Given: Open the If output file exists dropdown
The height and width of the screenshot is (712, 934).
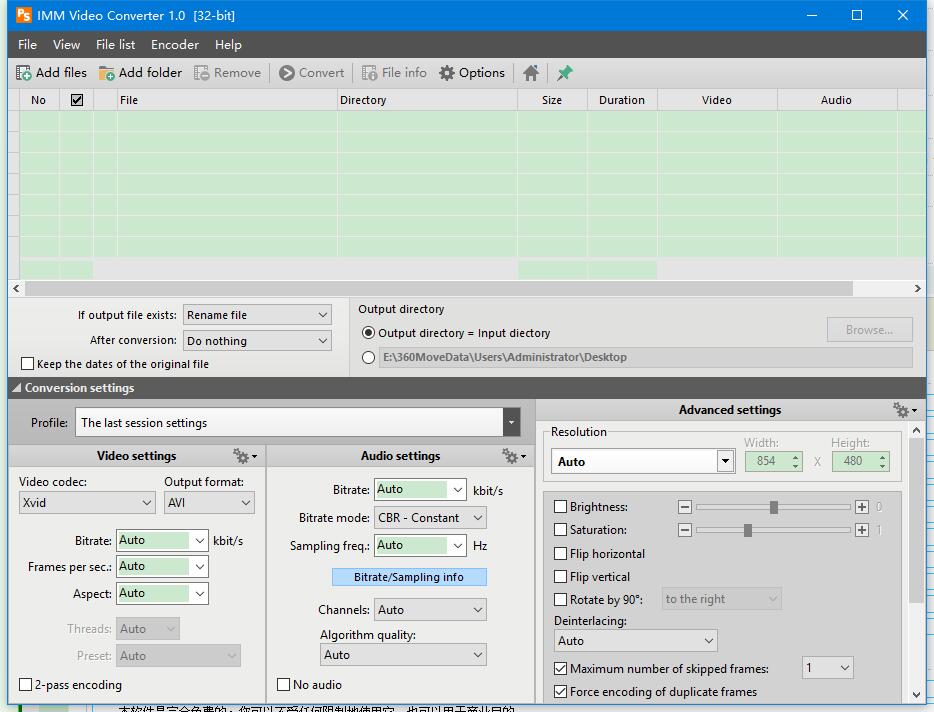Looking at the screenshot, I should click(257, 315).
